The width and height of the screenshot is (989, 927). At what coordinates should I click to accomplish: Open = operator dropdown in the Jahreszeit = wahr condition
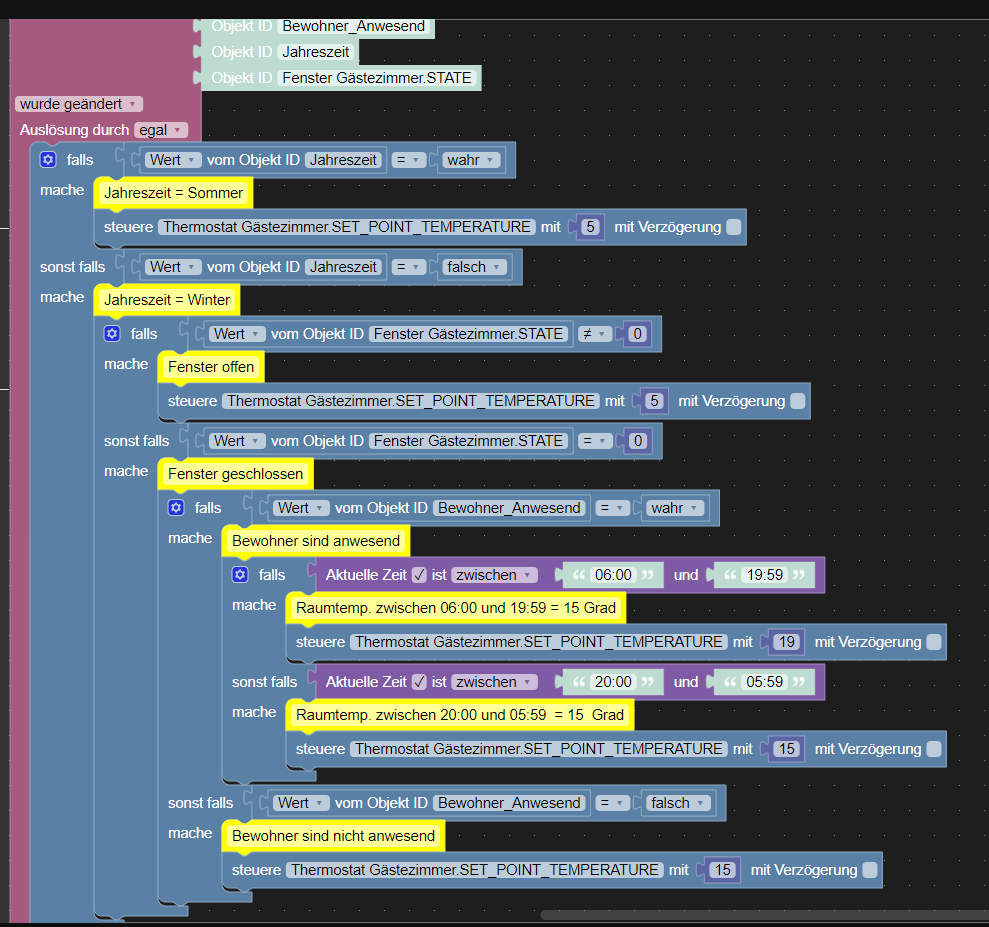pyautogui.click(x=408, y=160)
